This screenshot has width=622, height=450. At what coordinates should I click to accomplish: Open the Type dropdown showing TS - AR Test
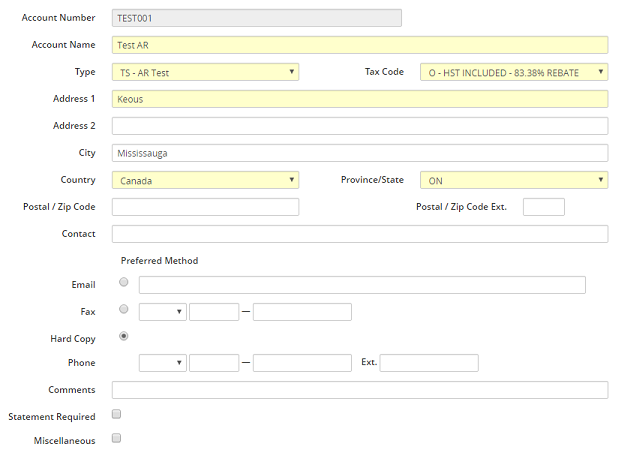coord(205,72)
